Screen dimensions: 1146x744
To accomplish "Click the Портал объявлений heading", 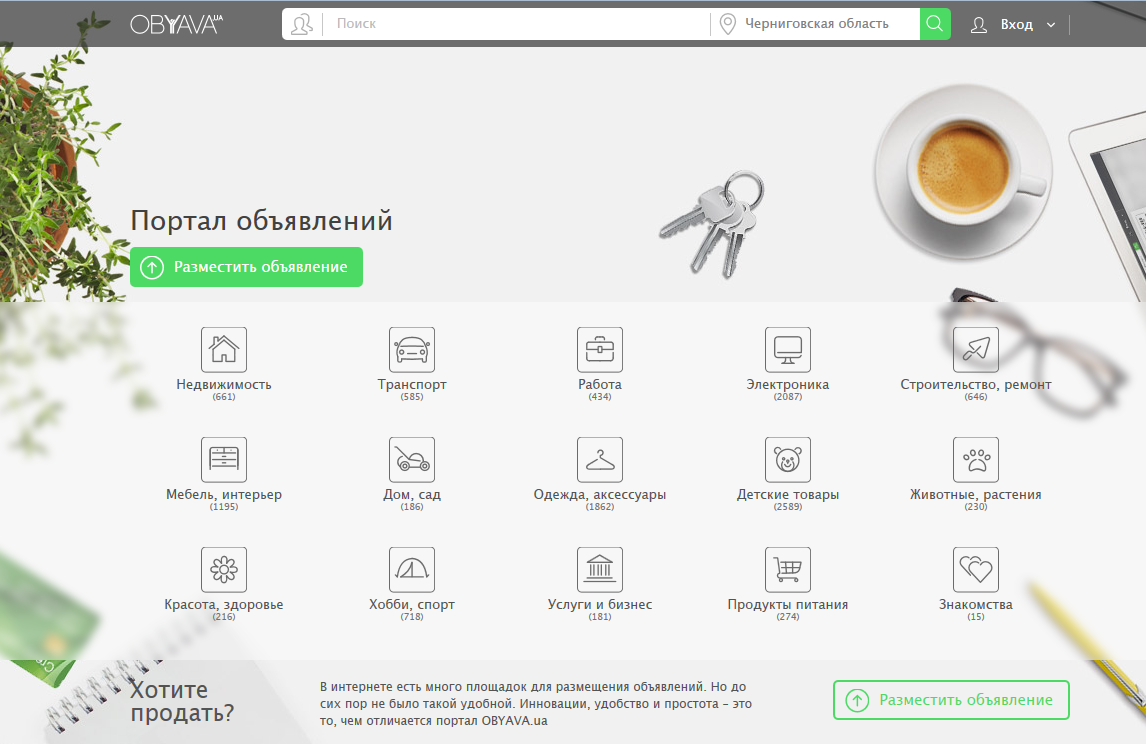I will (262, 221).
